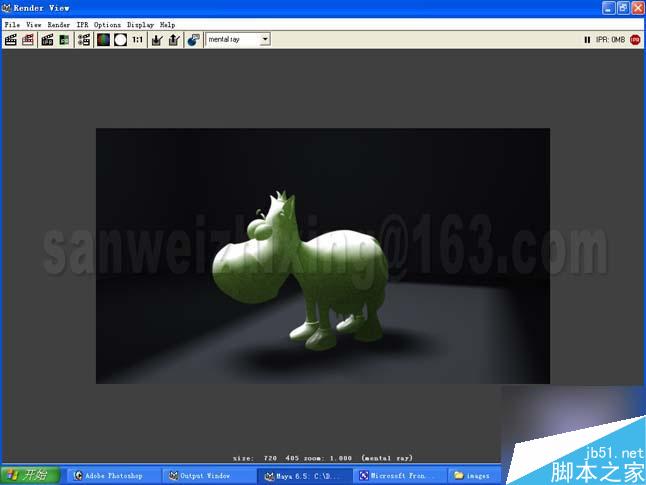Viewport: 646px width, 485px height.
Task: Restore down the Render View window
Action: tap(623, 8)
